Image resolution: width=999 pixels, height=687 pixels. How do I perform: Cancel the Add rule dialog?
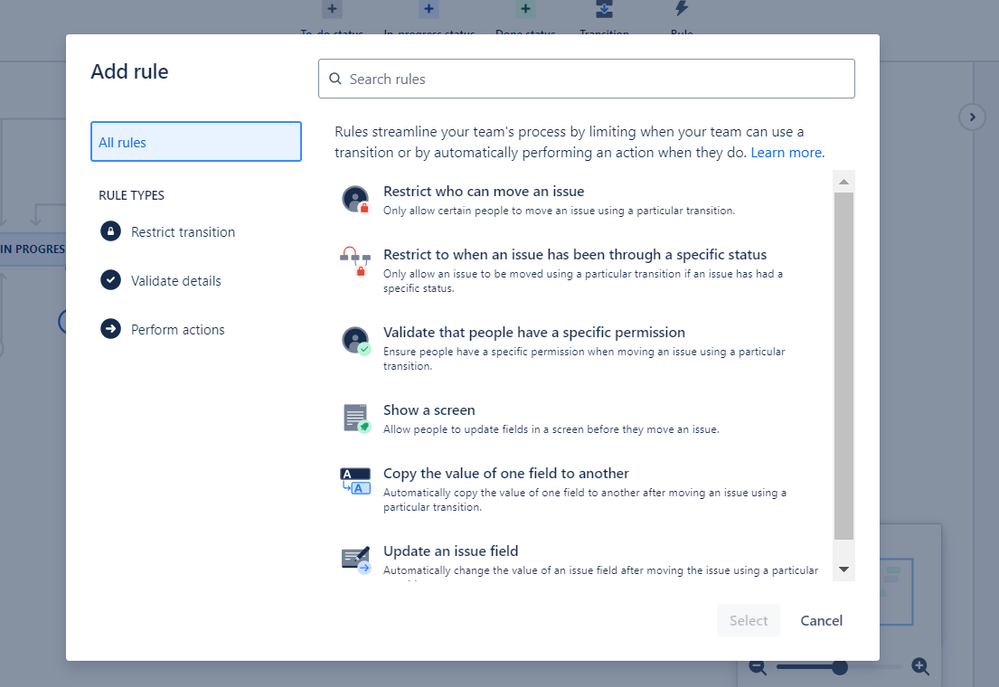pyautogui.click(x=821, y=620)
